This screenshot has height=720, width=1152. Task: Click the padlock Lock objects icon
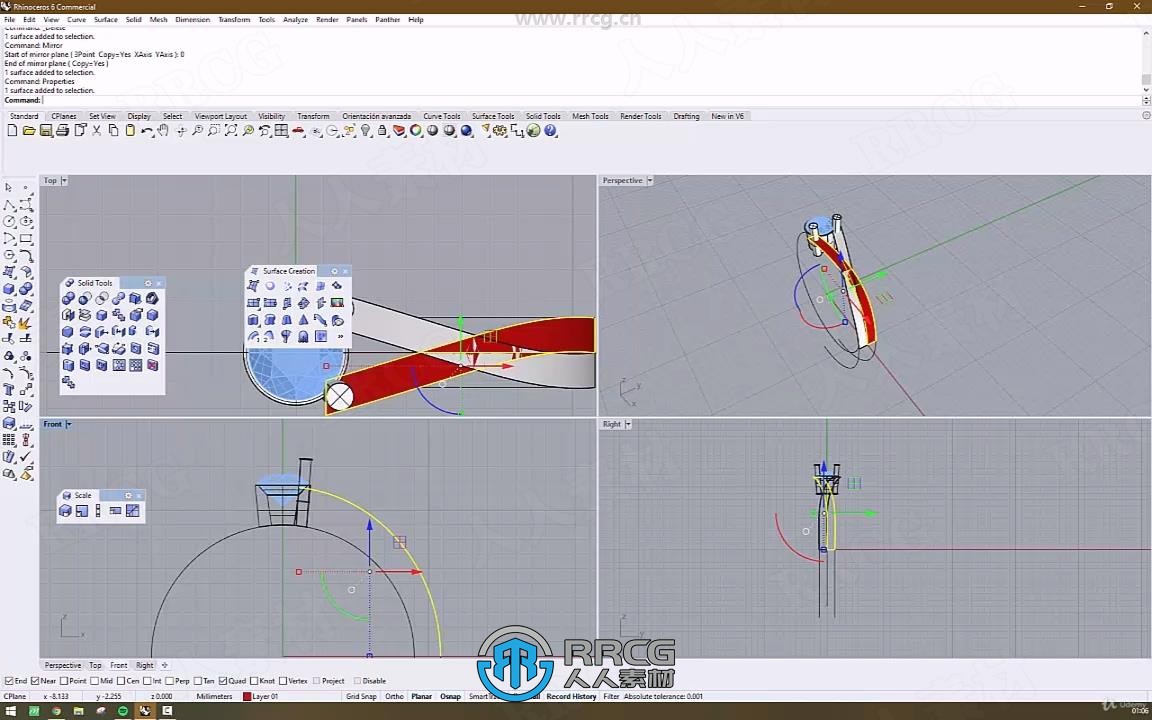click(x=382, y=131)
